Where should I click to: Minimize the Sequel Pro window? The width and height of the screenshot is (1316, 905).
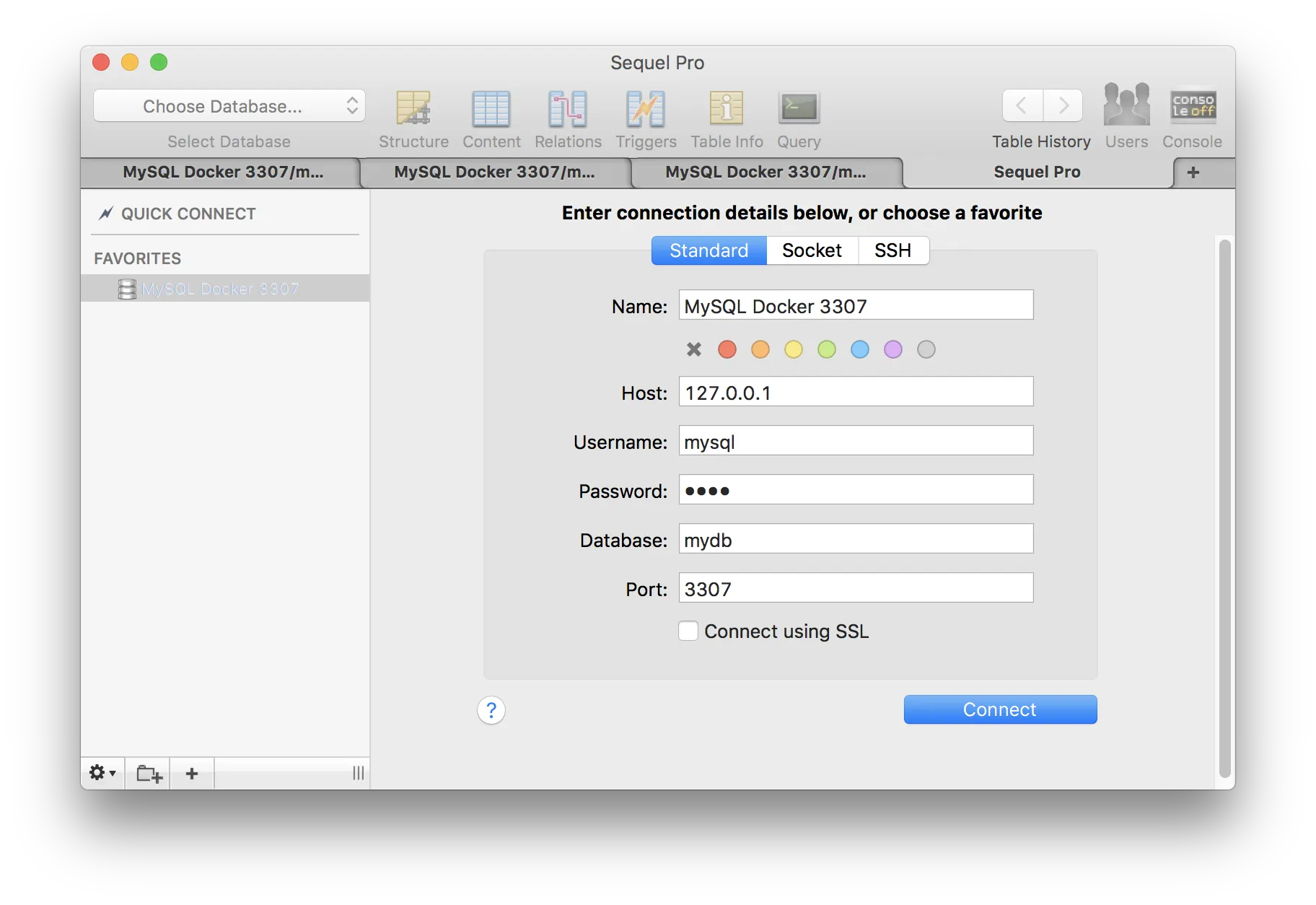point(130,62)
